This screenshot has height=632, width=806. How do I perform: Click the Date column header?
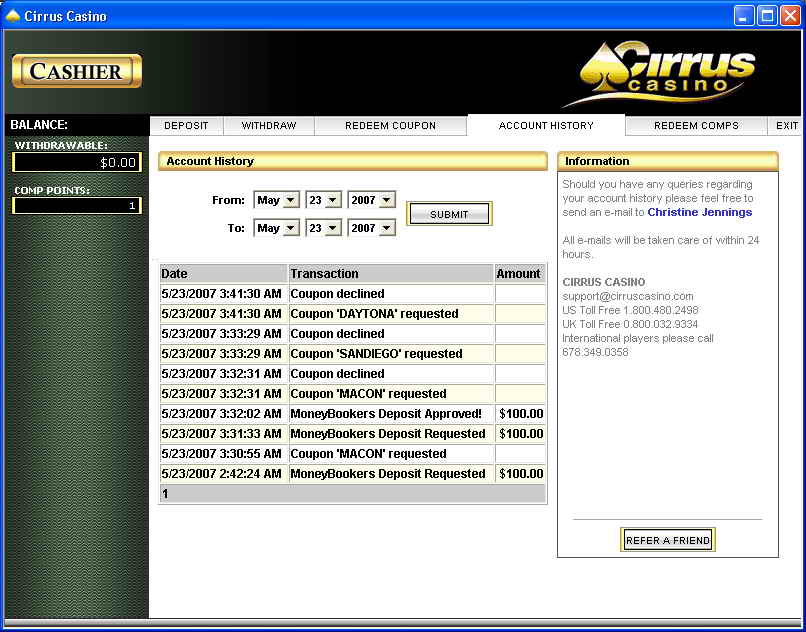[x=224, y=274]
